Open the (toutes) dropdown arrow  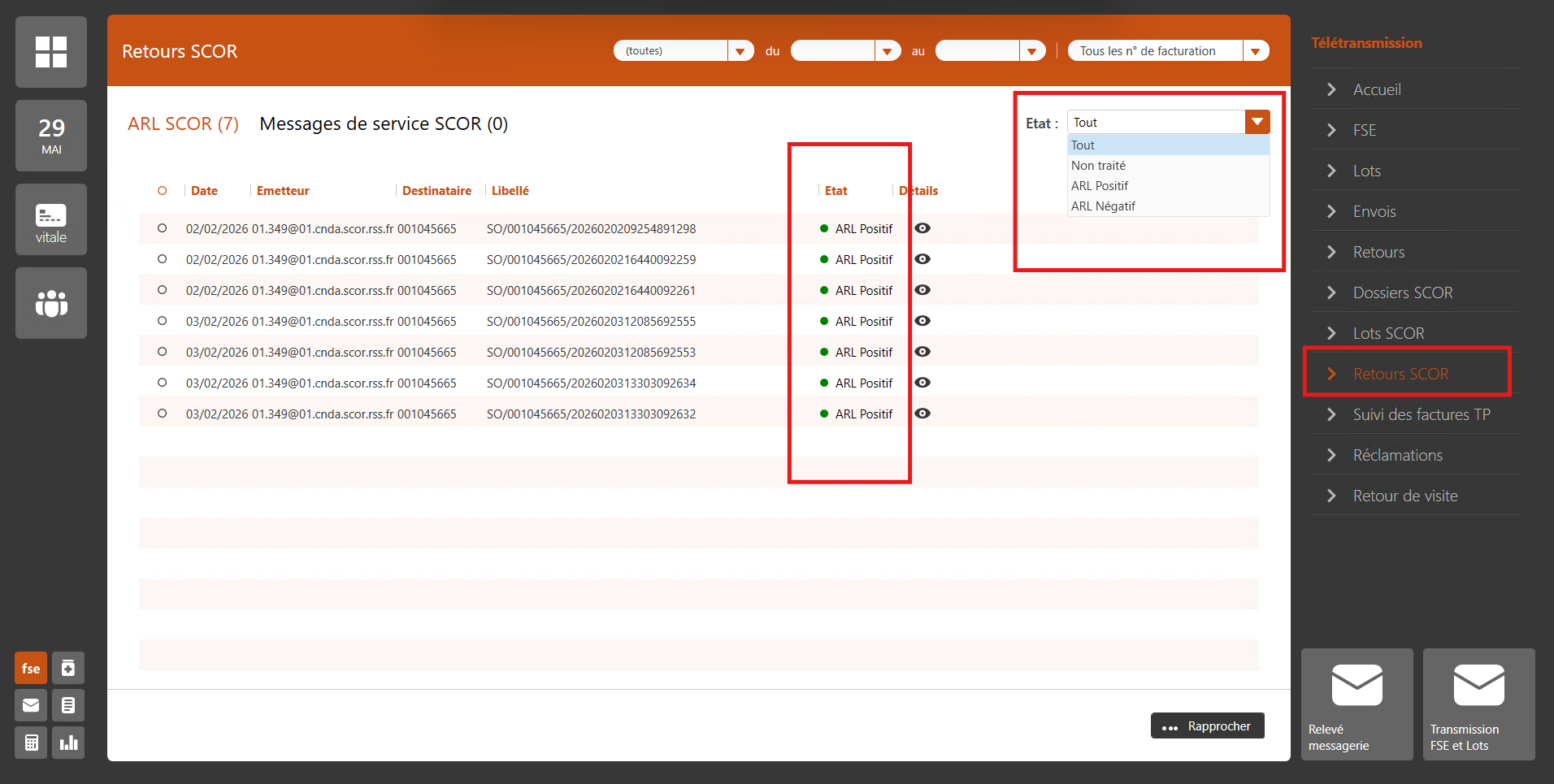click(x=740, y=51)
